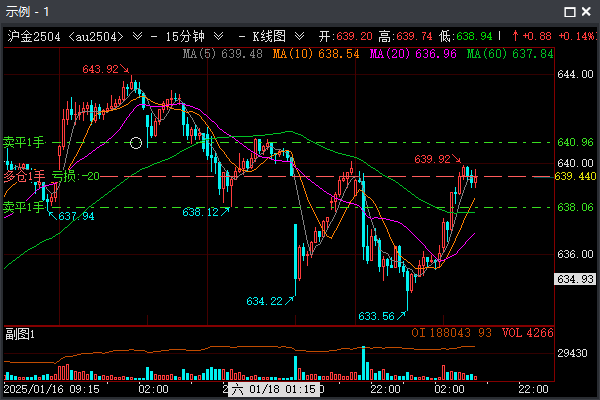The height and width of the screenshot is (400, 600).
Task: Open the contract dropdown next to au2504
Action: click(137, 36)
